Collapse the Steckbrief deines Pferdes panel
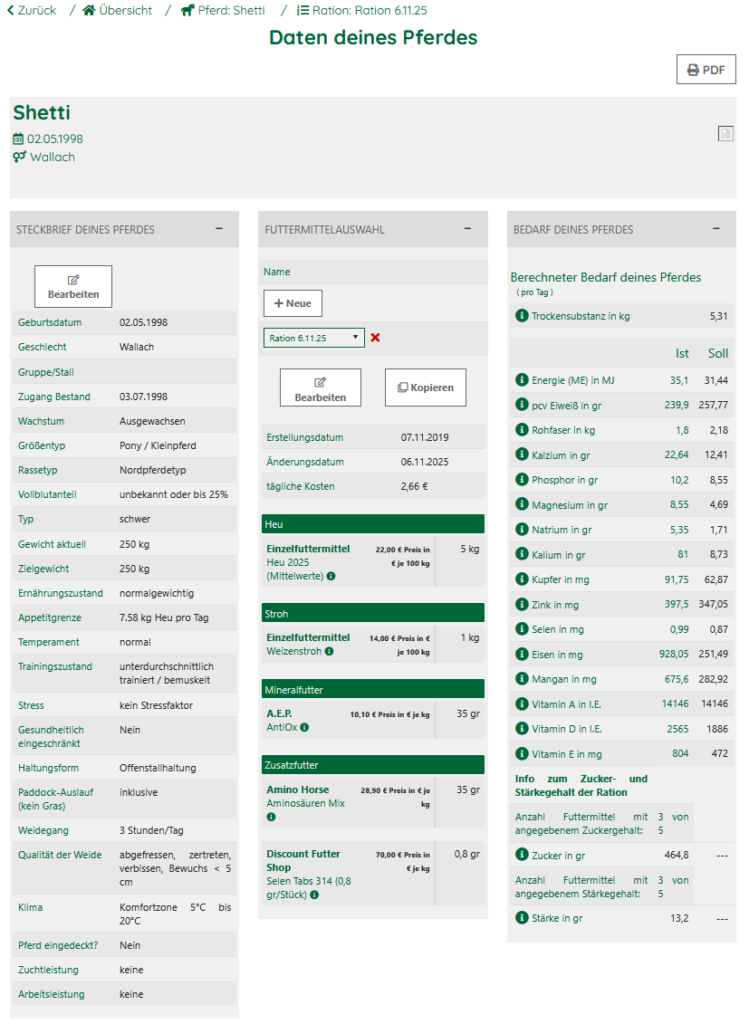This screenshot has width=749, height=1024. tap(219, 229)
